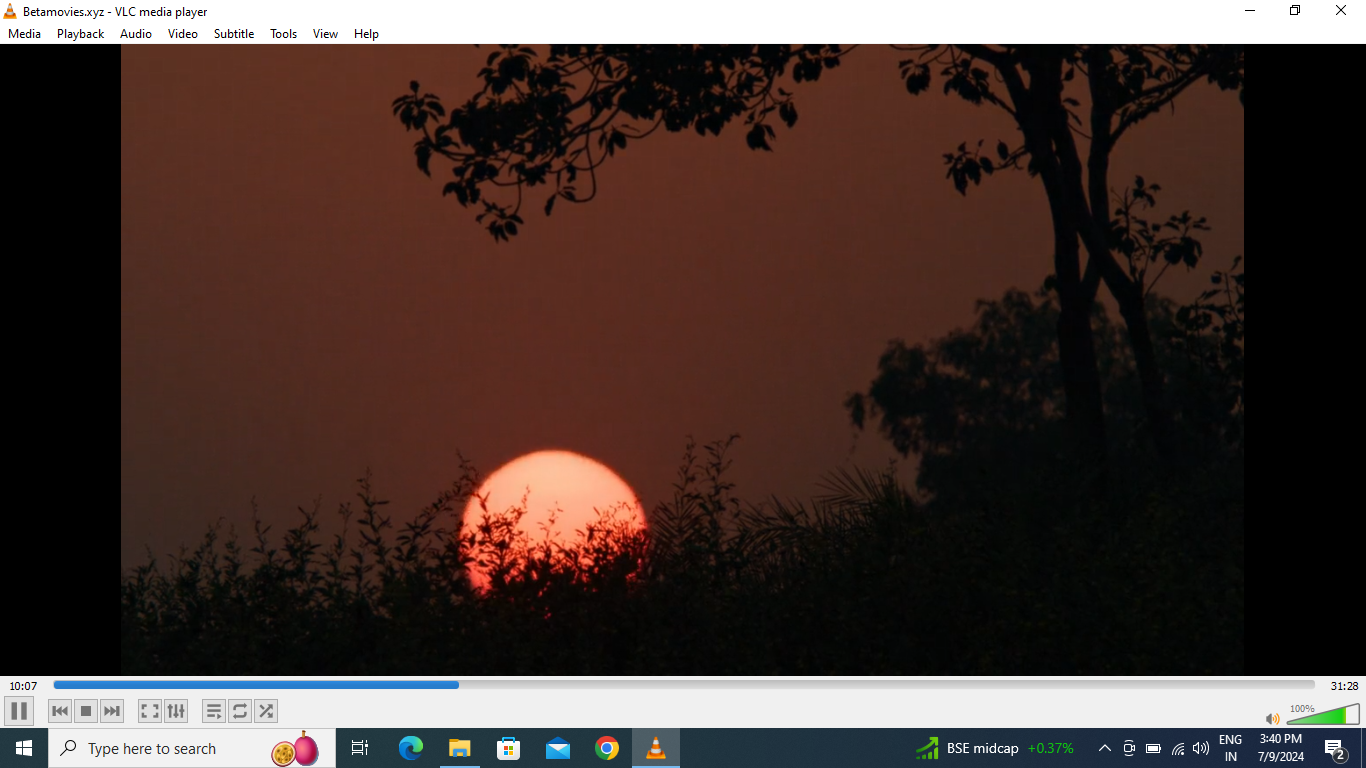Show hidden system tray icons
The image size is (1366, 768).
pyautogui.click(x=1105, y=748)
